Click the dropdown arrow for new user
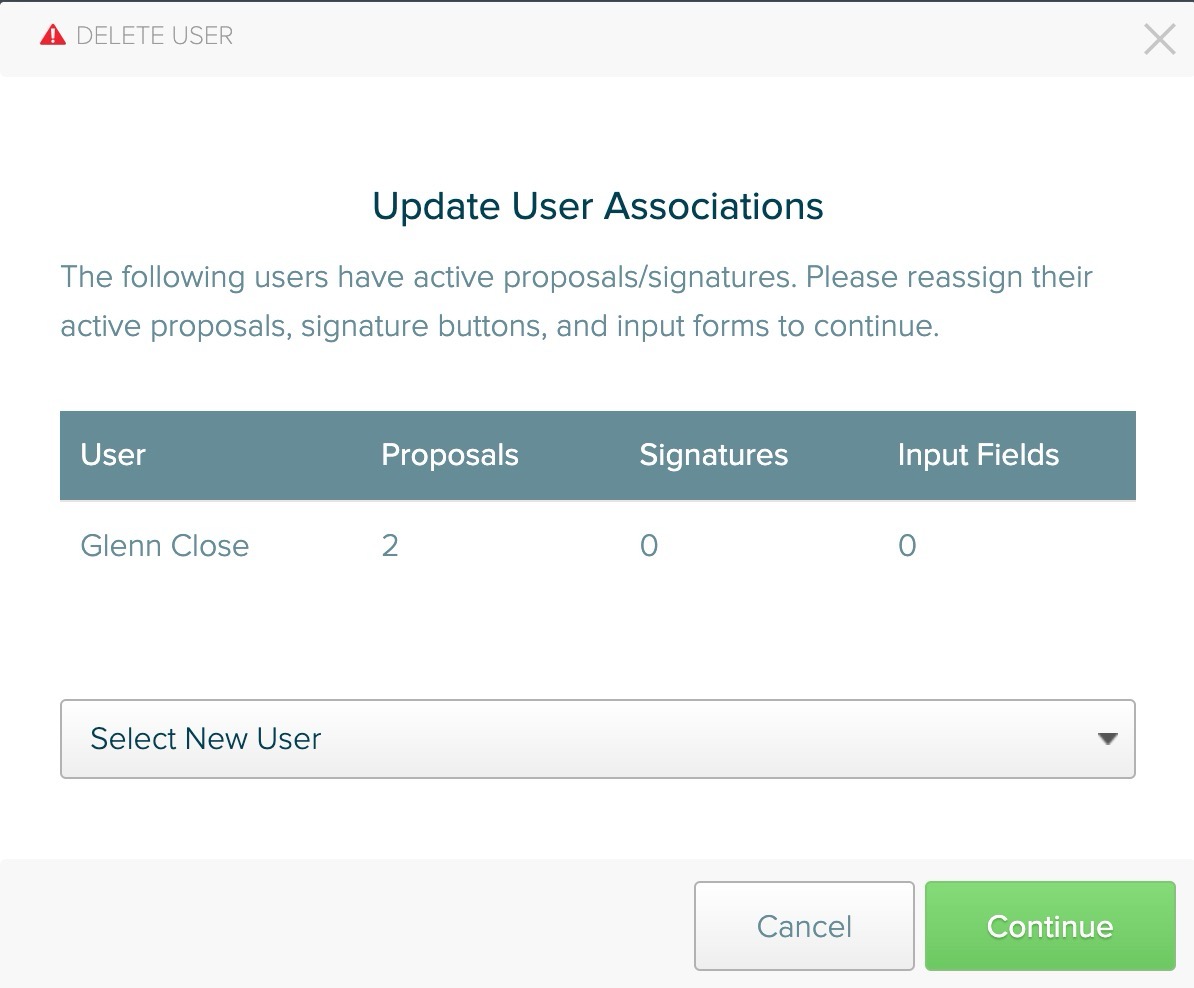Viewport: 1194px width, 988px height. coord(1107,739)
